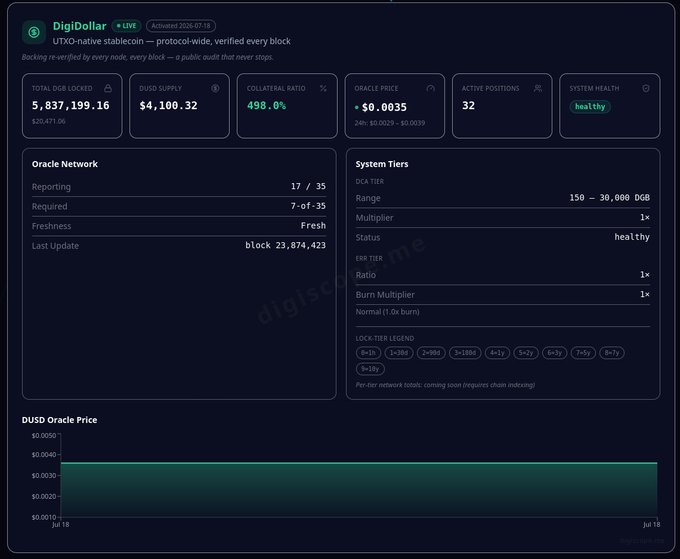
Task: Click the Normal (1.0x burn) note
Action: click(387, 311)
